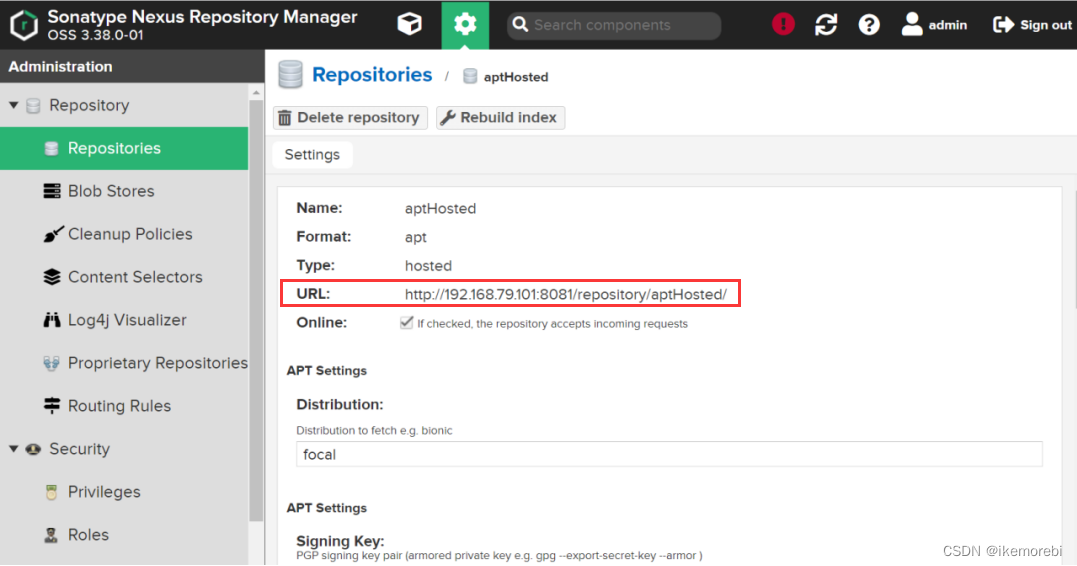The height and width of the screenshot is (566, 1077).
Task: Click the Security group icon
Action: 33,449
